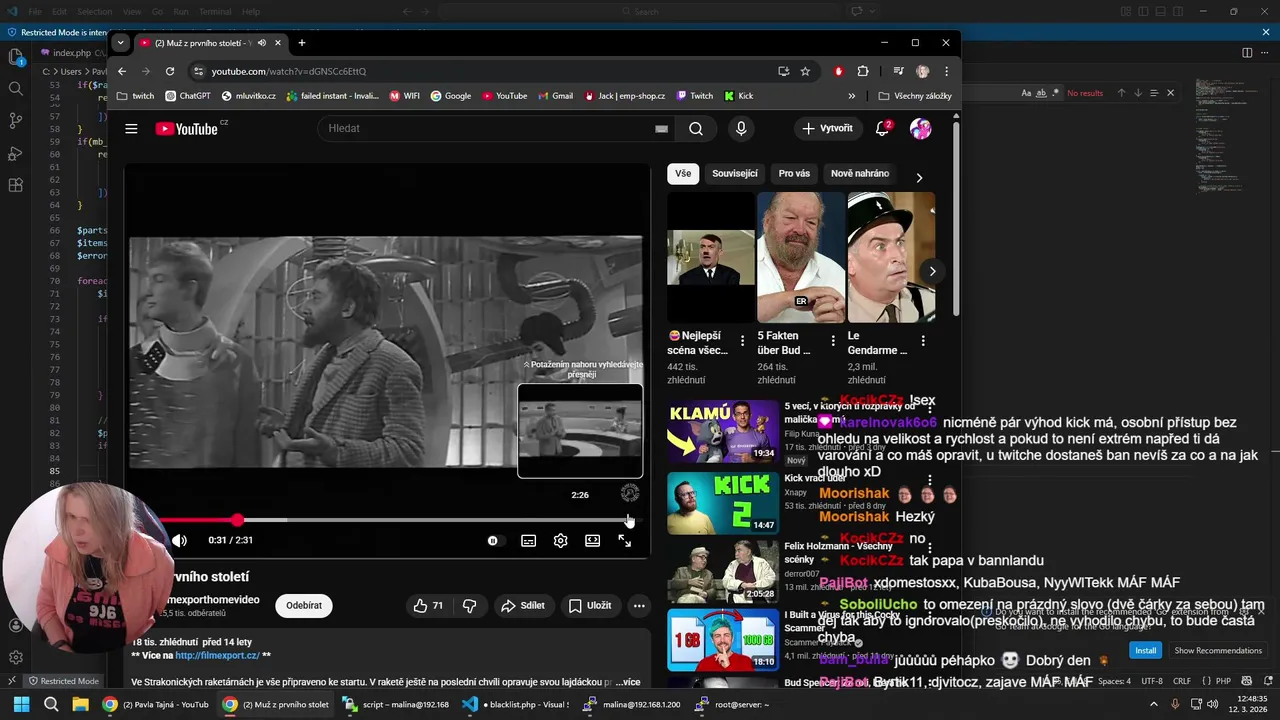Mute the tab via its speaker icon

point(262,43)
